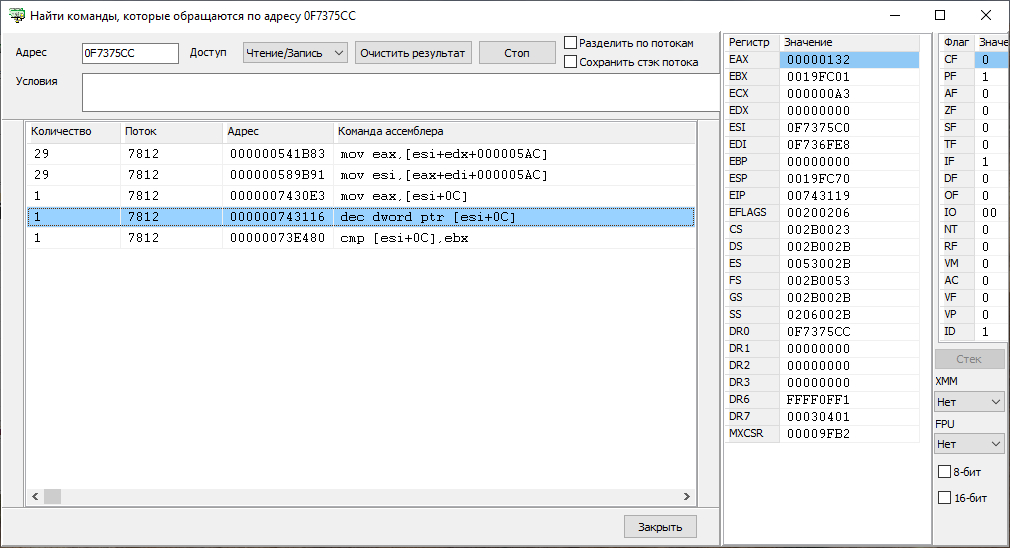Click address 00000073E480 cell
The image size is (1010, 548).
pos(278,238)
